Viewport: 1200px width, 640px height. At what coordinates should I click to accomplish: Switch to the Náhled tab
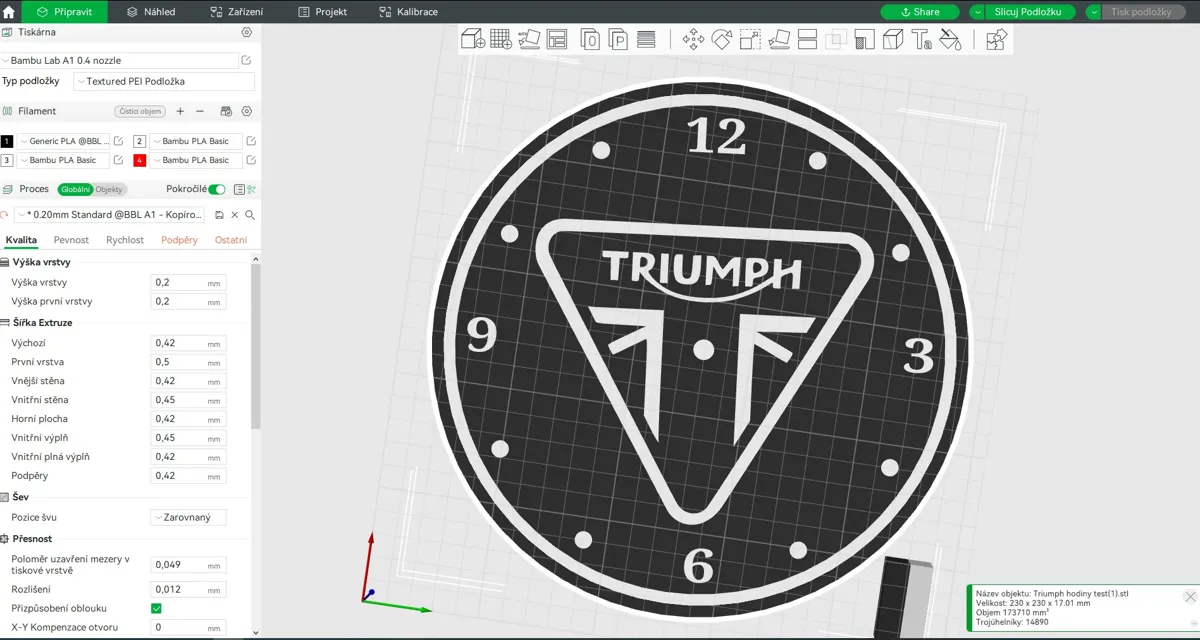pos(151,12)
